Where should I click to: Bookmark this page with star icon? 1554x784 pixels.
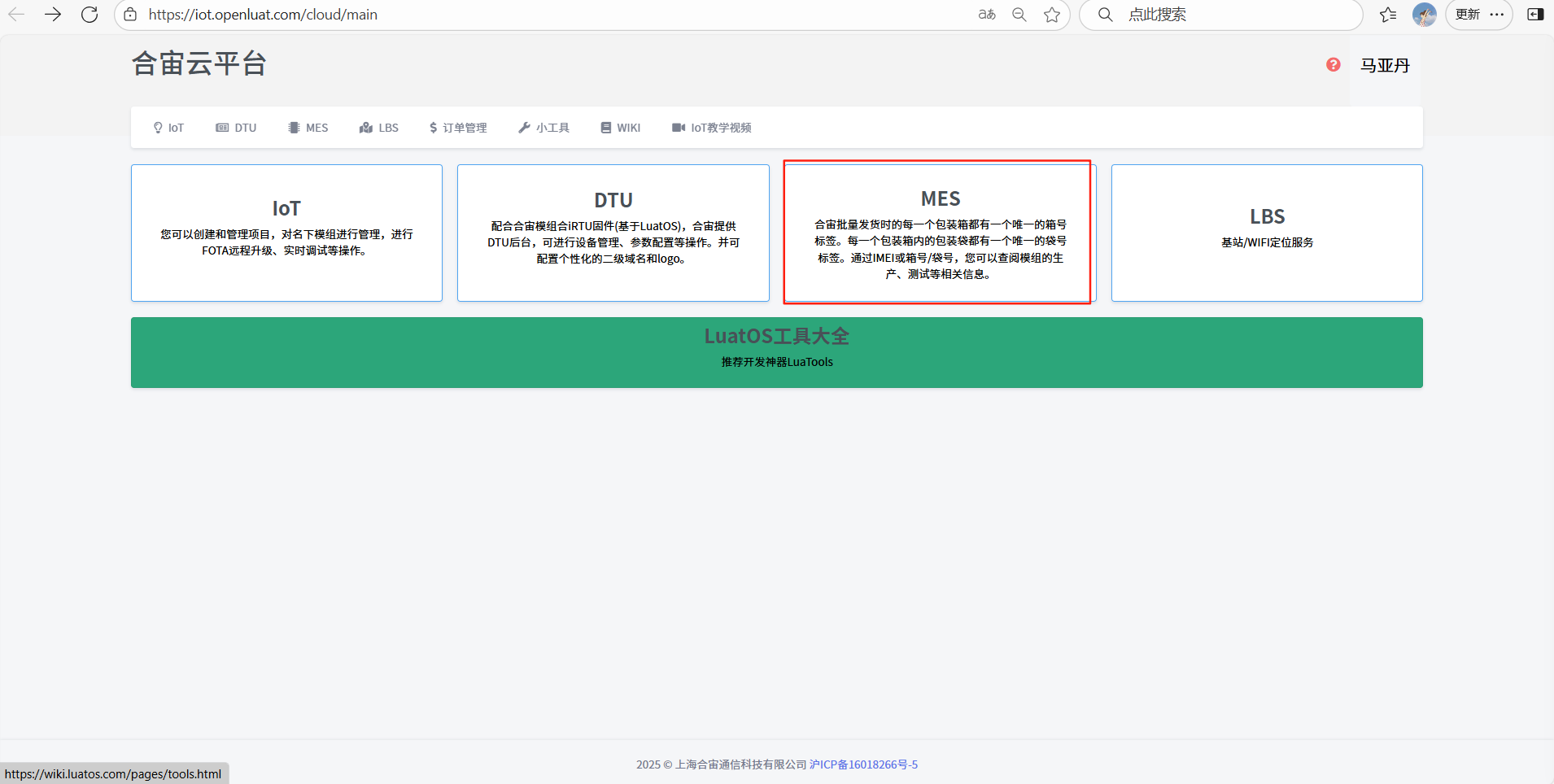pyautogui.click(x=1052, y=15)
